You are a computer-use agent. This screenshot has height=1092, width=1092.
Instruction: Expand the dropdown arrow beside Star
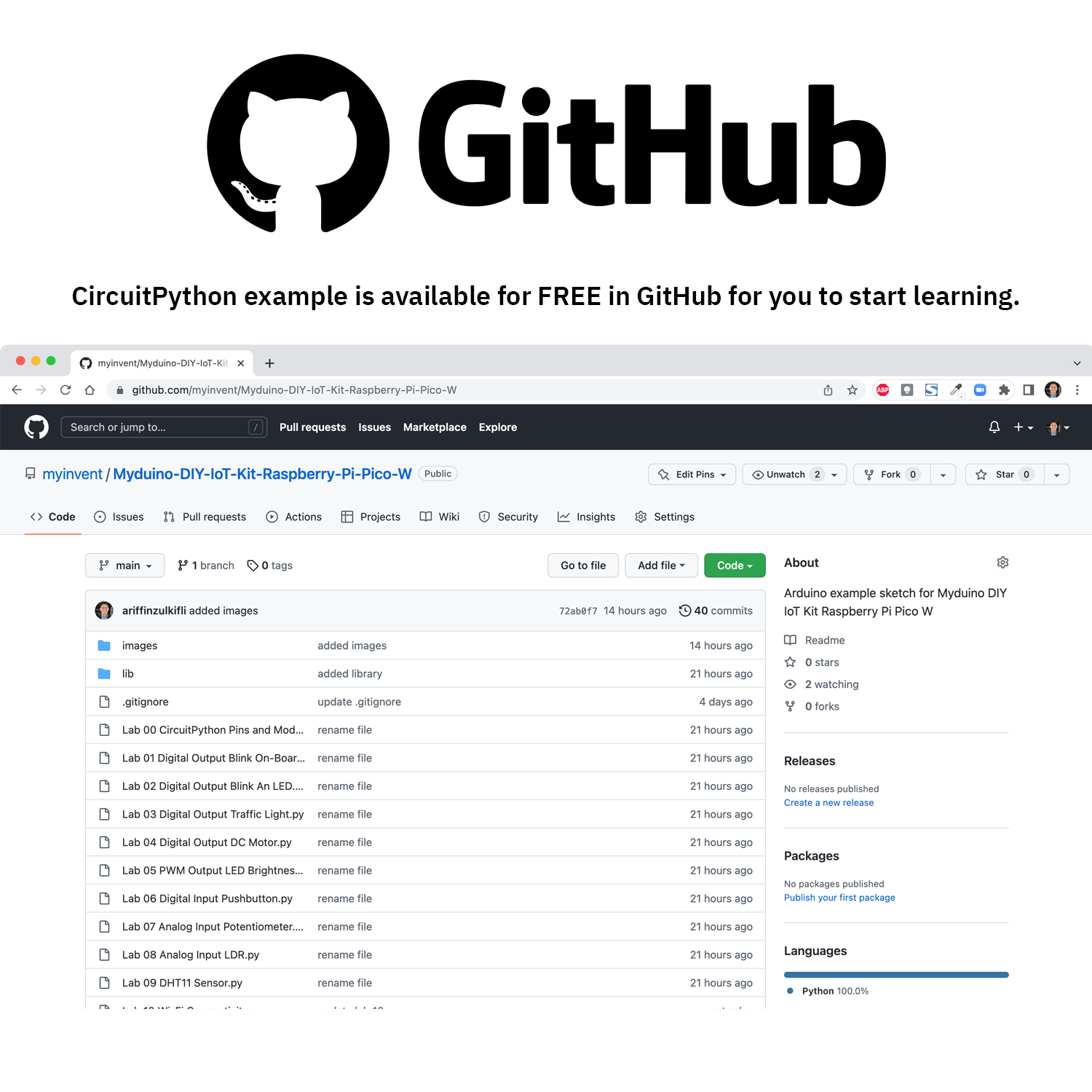[x=1056, y=475]
